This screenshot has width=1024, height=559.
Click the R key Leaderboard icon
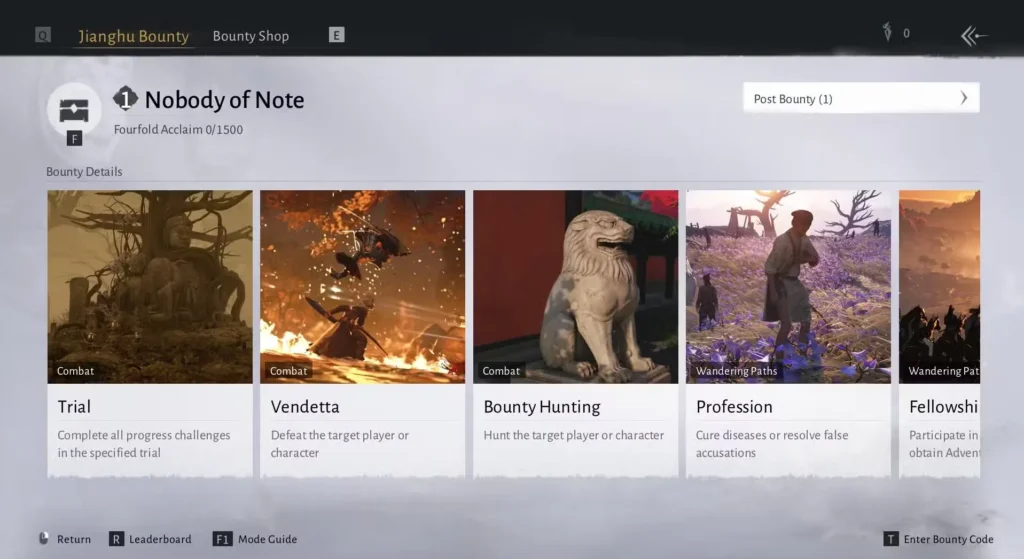pyautogui.click(x=116, y=539)
